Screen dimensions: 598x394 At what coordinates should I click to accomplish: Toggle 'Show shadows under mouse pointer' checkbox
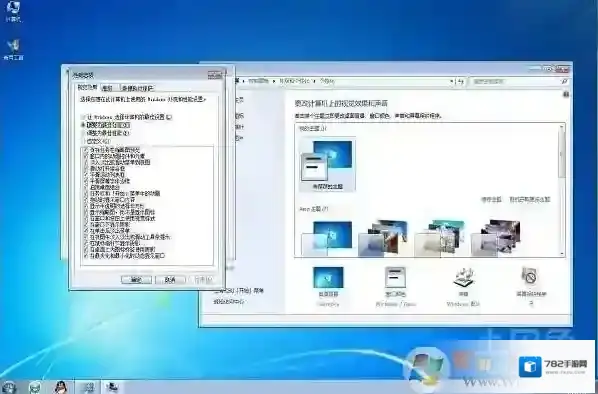[x=86, y=243]
